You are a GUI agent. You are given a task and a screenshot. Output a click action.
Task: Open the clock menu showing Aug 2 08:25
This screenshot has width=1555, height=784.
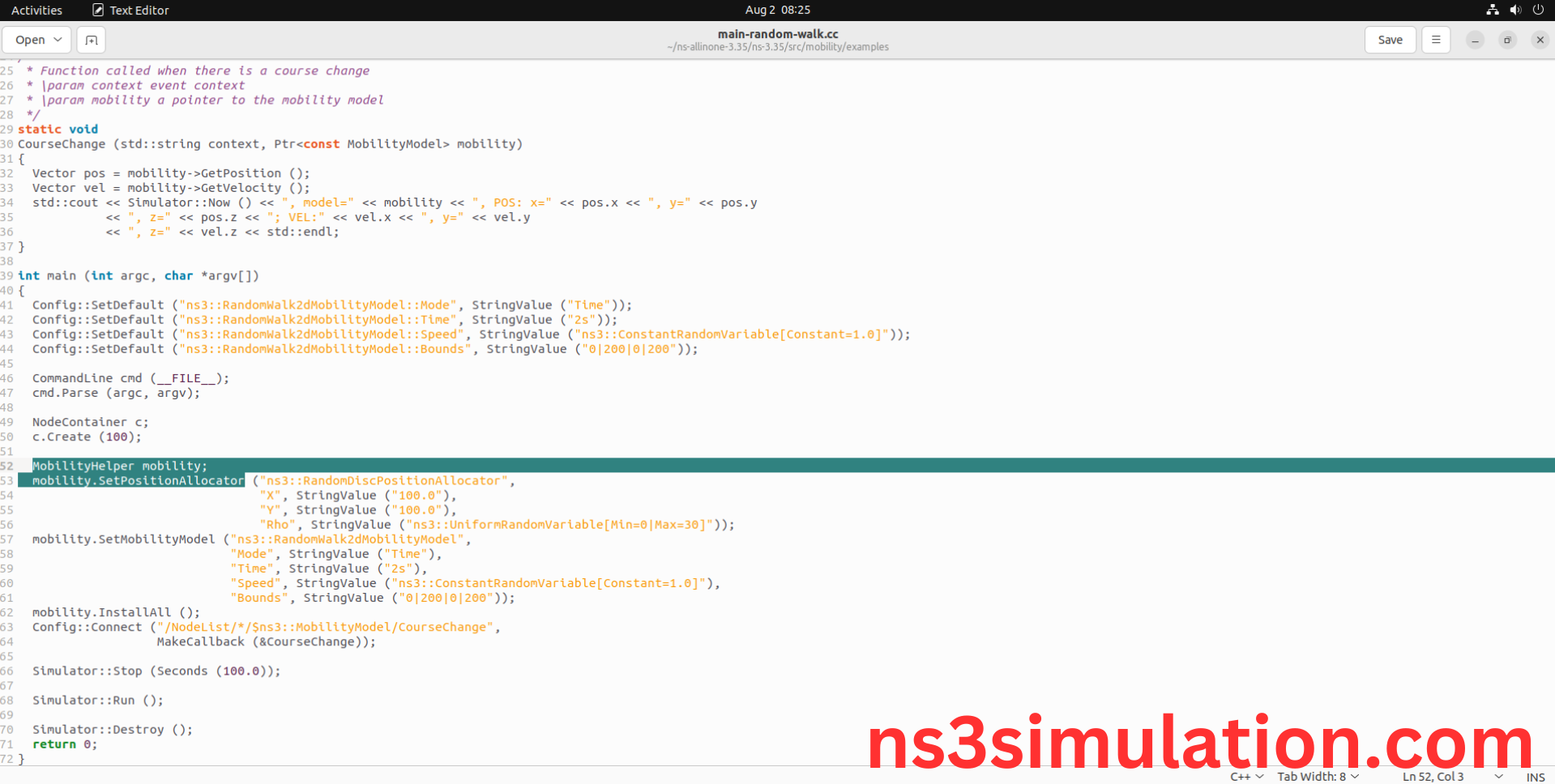pyautogui.click(x=777, y=10)
